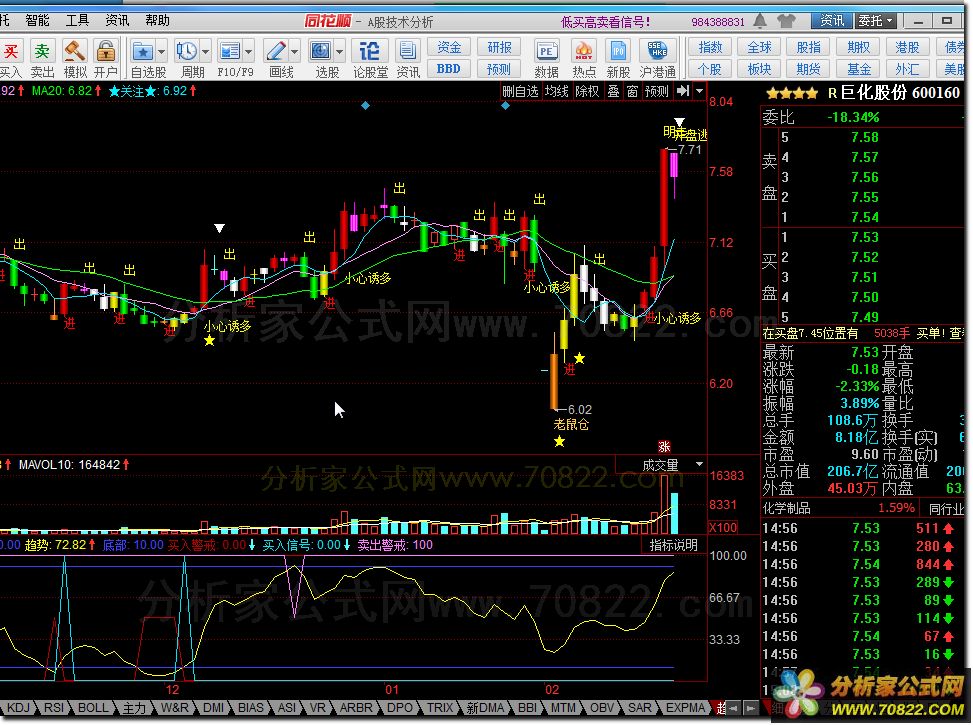Click the 全球 global markets button

pos(760,47)
